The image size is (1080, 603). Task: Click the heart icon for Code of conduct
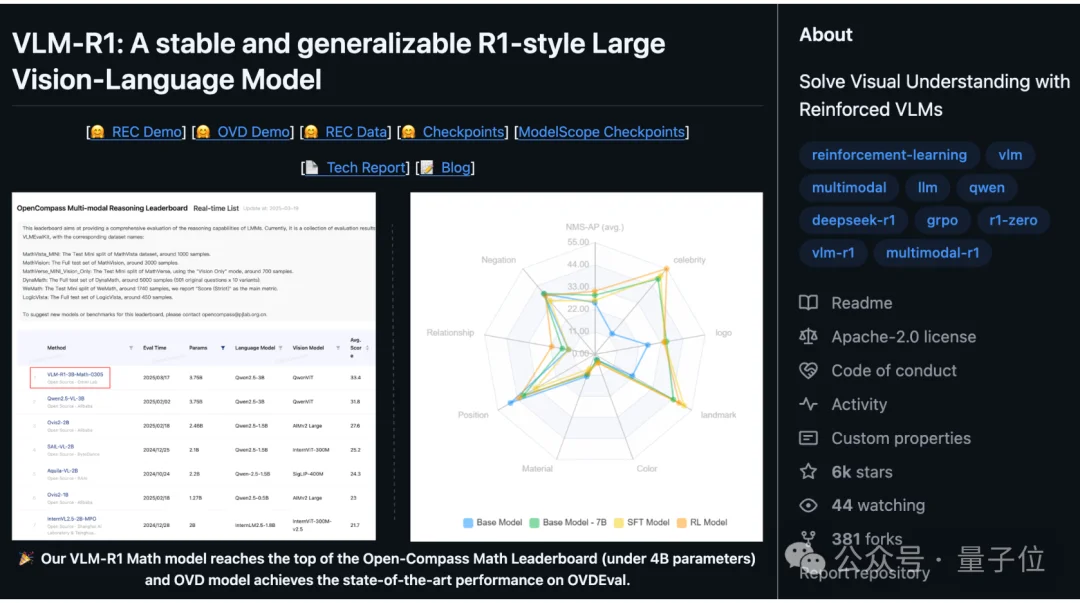pos(808,370)
